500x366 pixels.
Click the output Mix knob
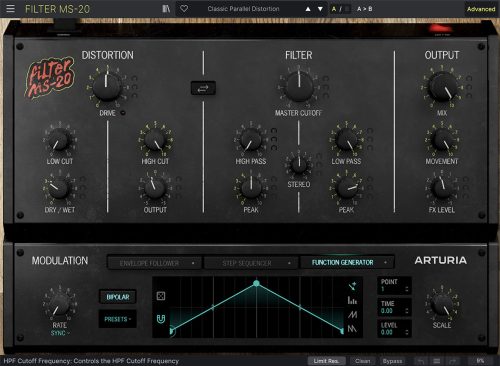[443, 87]
